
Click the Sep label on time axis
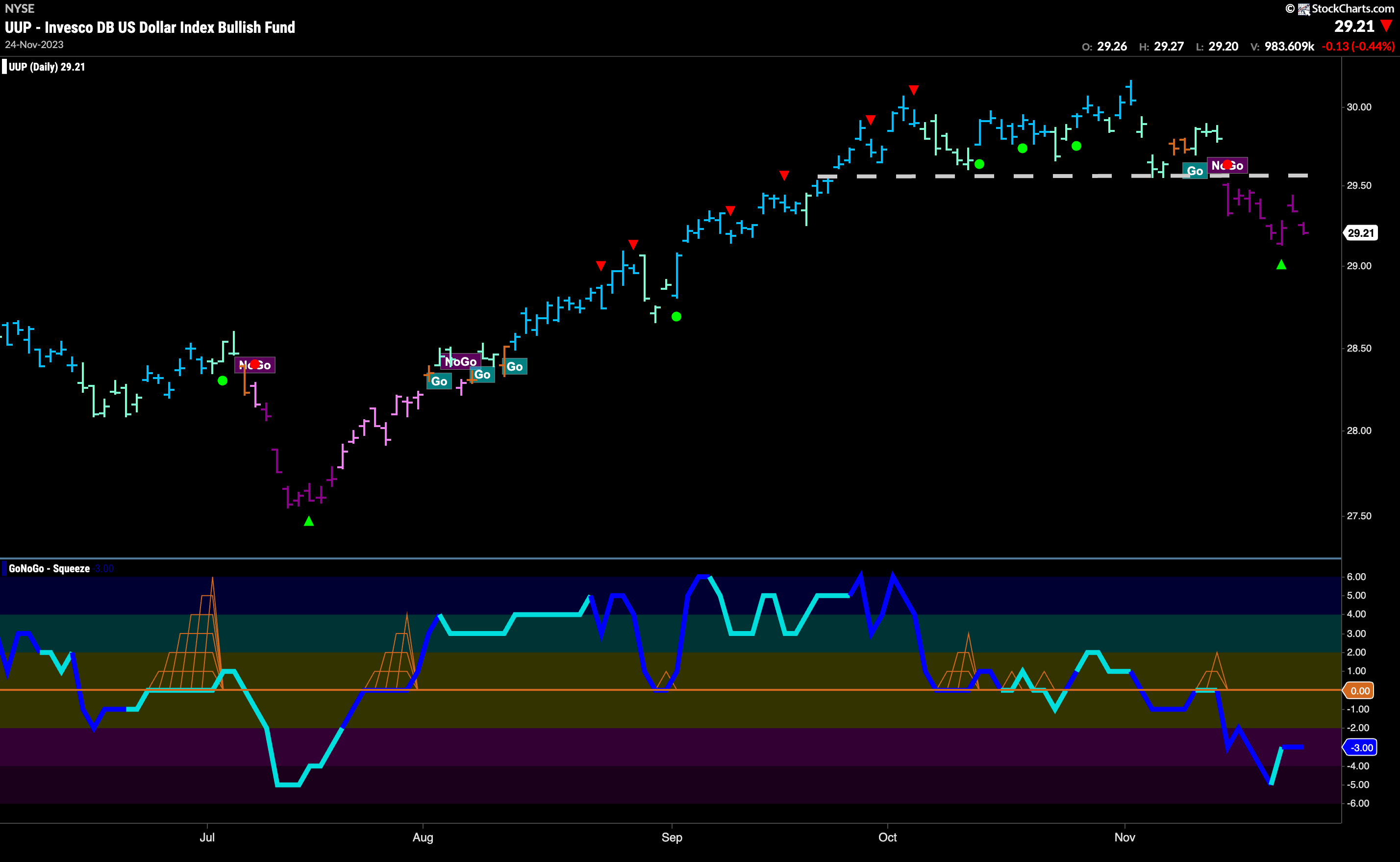click(x=672, y=837)
